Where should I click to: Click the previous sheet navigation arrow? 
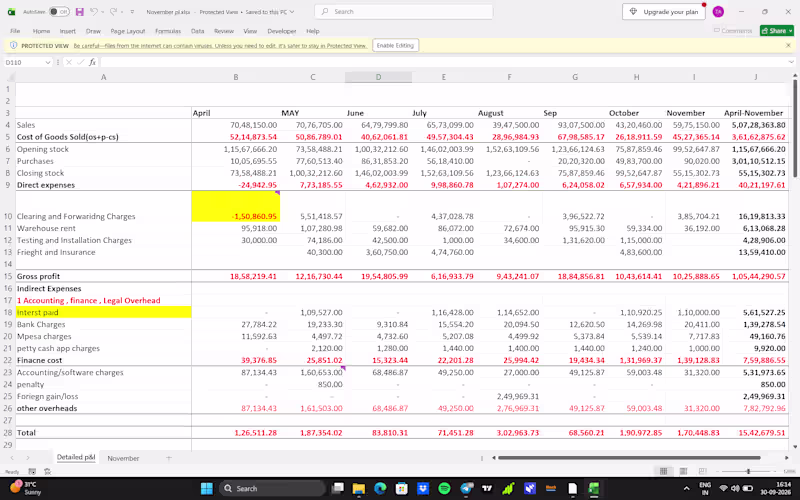(x=12, y=458)
